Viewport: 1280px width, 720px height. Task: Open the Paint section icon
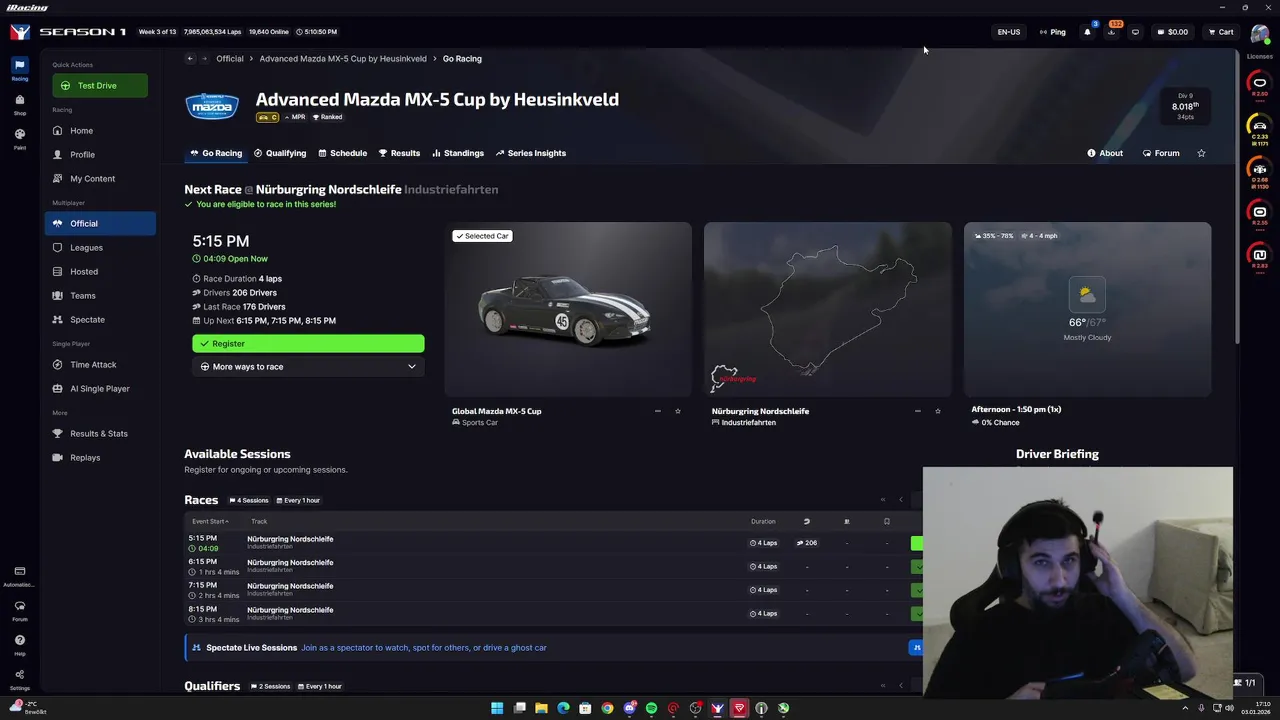(x=19, y=137)
